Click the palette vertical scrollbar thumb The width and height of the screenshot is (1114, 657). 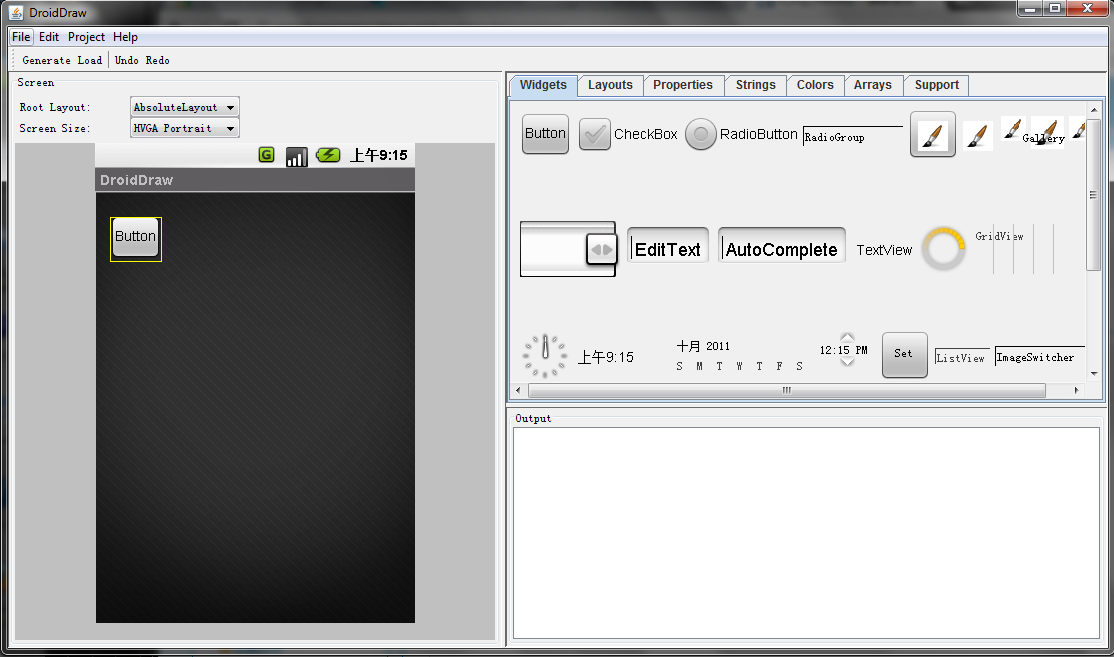[x=1093, y=195]
